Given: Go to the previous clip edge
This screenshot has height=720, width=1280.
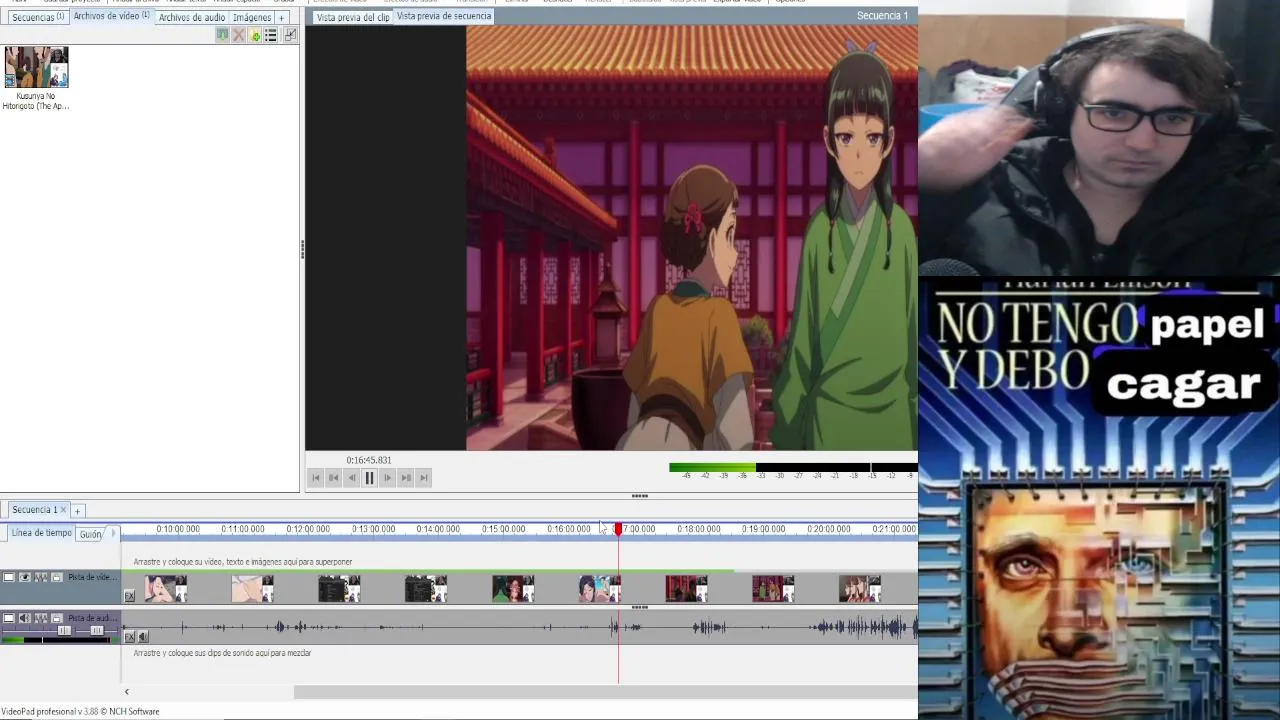Looking at the screenshot, I should tap(333, 478).
